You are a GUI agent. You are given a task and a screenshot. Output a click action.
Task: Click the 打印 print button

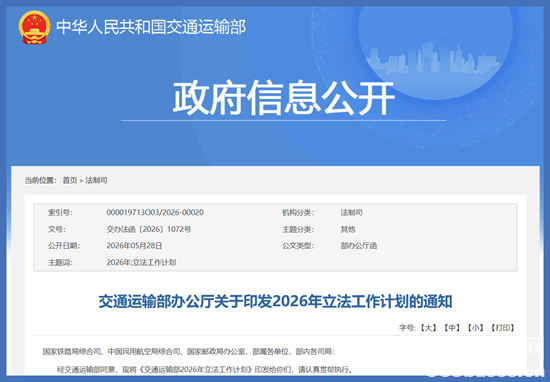pyautogui.click(x=503, y=328)
